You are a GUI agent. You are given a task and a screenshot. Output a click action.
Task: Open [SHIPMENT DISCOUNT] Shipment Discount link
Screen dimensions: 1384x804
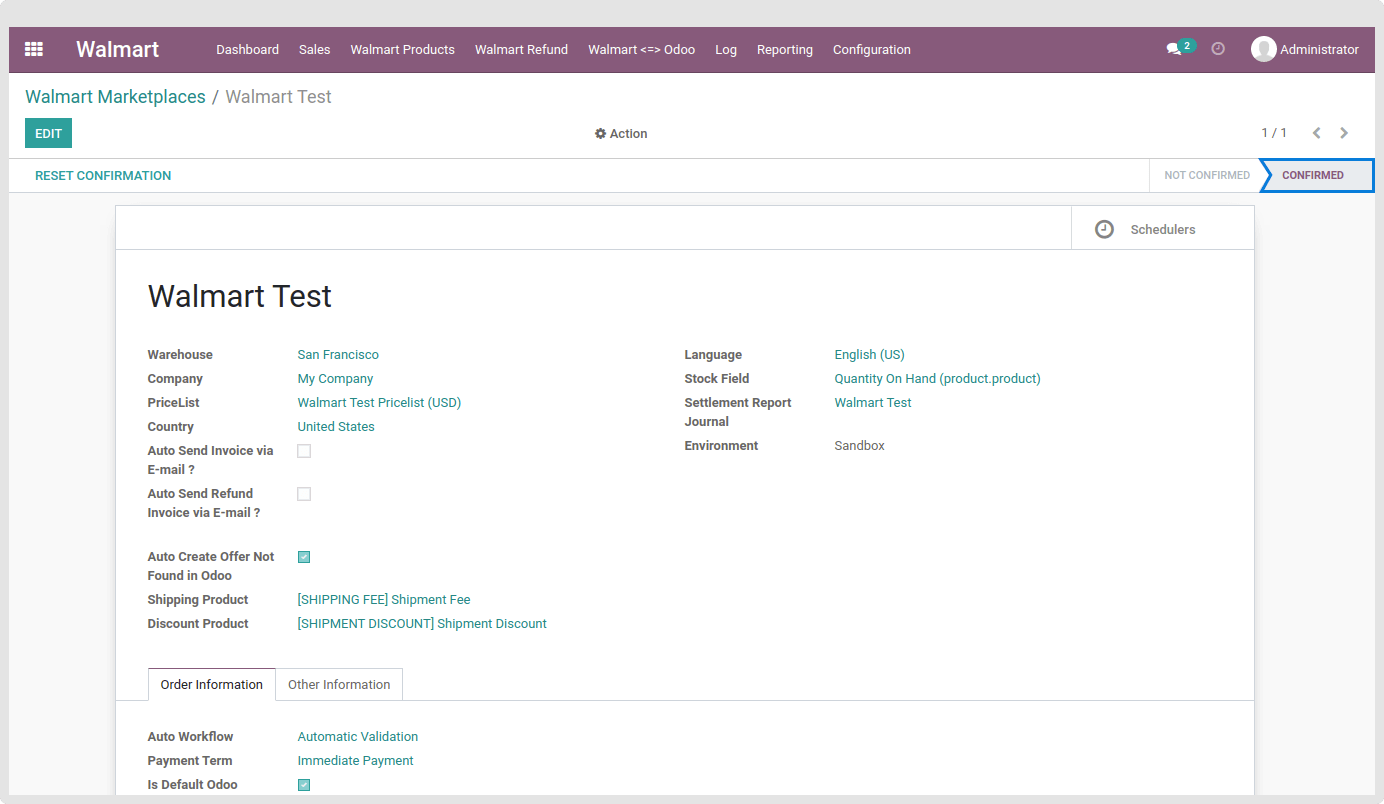click(x=422, y=624)
